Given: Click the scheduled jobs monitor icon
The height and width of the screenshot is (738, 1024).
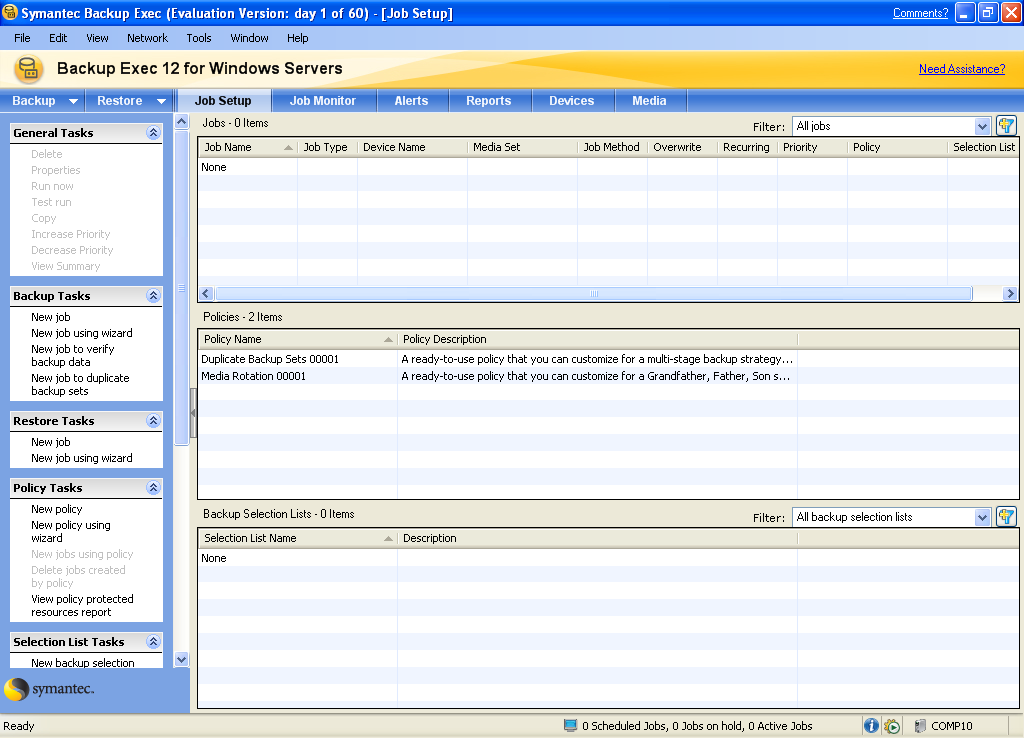Looking at the screenshot, I should (570, 726).
